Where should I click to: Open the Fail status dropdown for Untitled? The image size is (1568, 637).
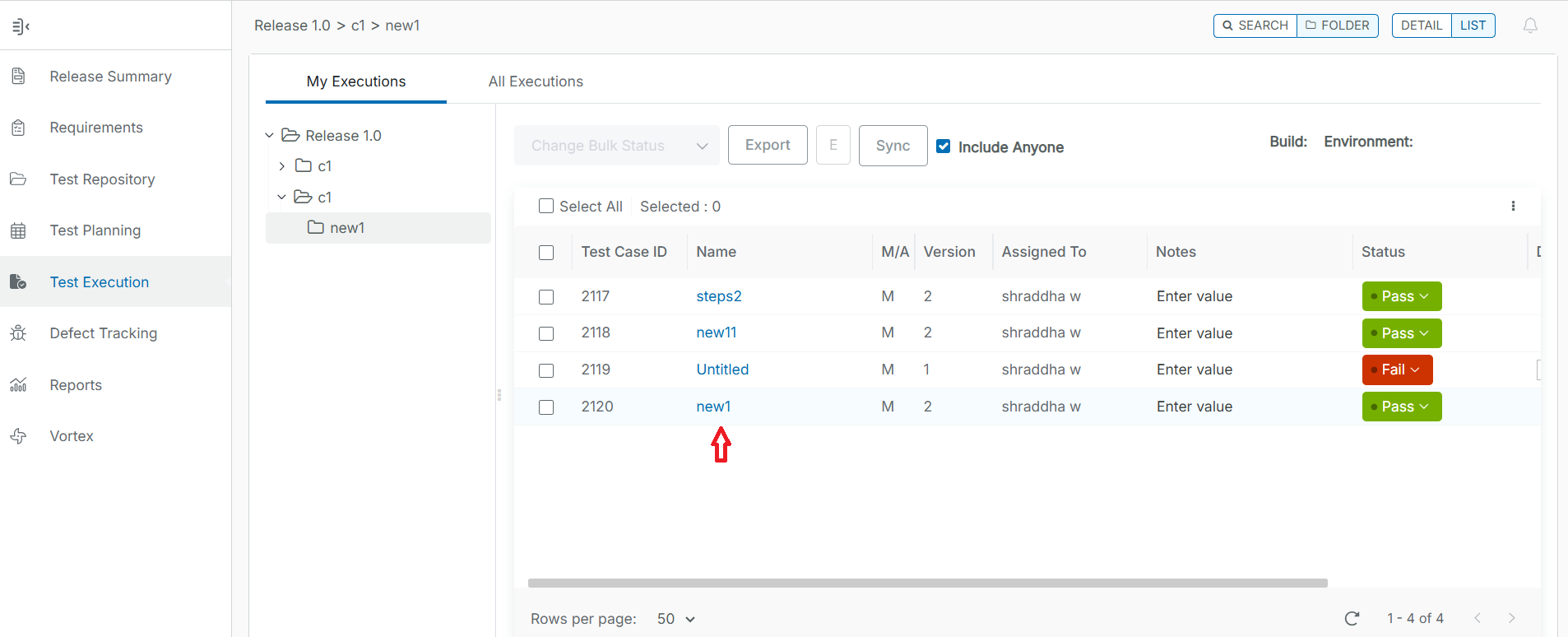(x=1397, y=370)
